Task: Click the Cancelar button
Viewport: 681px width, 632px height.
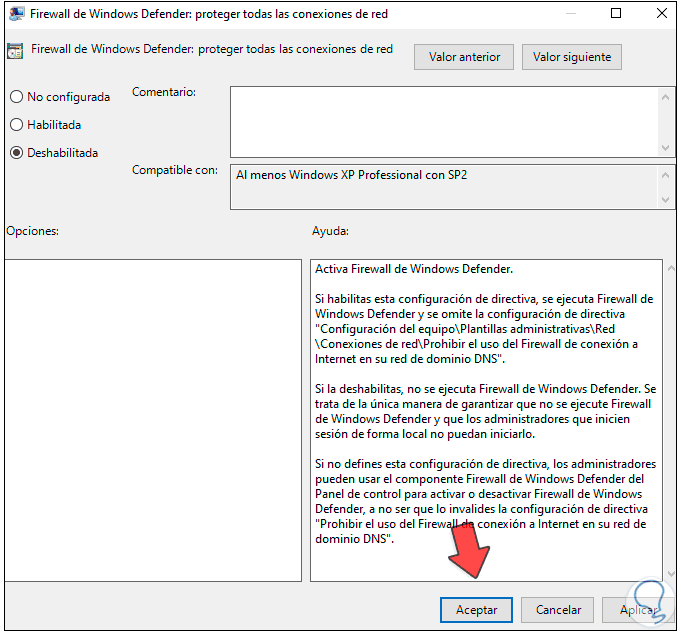Action: pos(558,610)
